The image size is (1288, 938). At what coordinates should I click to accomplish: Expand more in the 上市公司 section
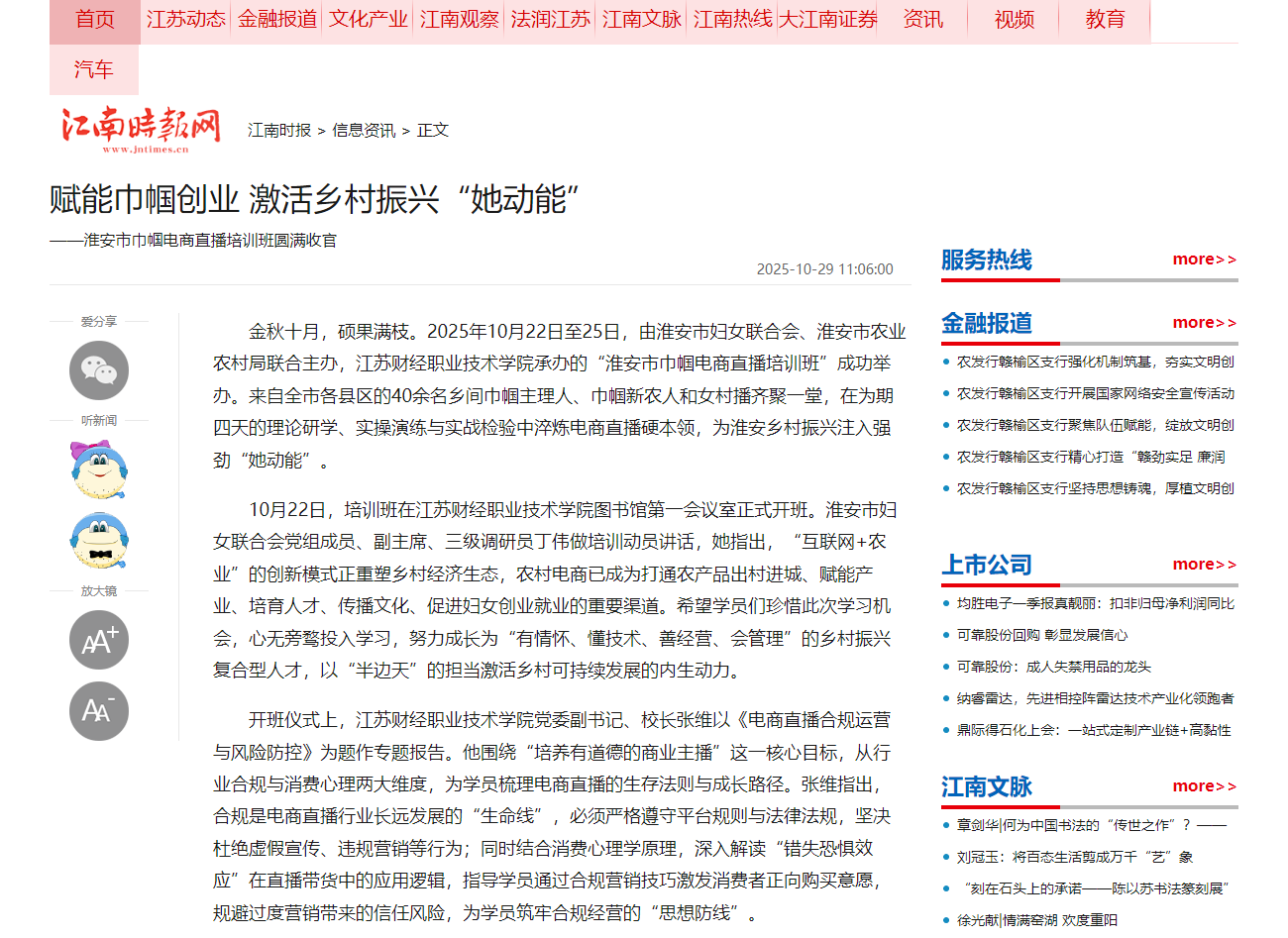tap(1204, 565)
